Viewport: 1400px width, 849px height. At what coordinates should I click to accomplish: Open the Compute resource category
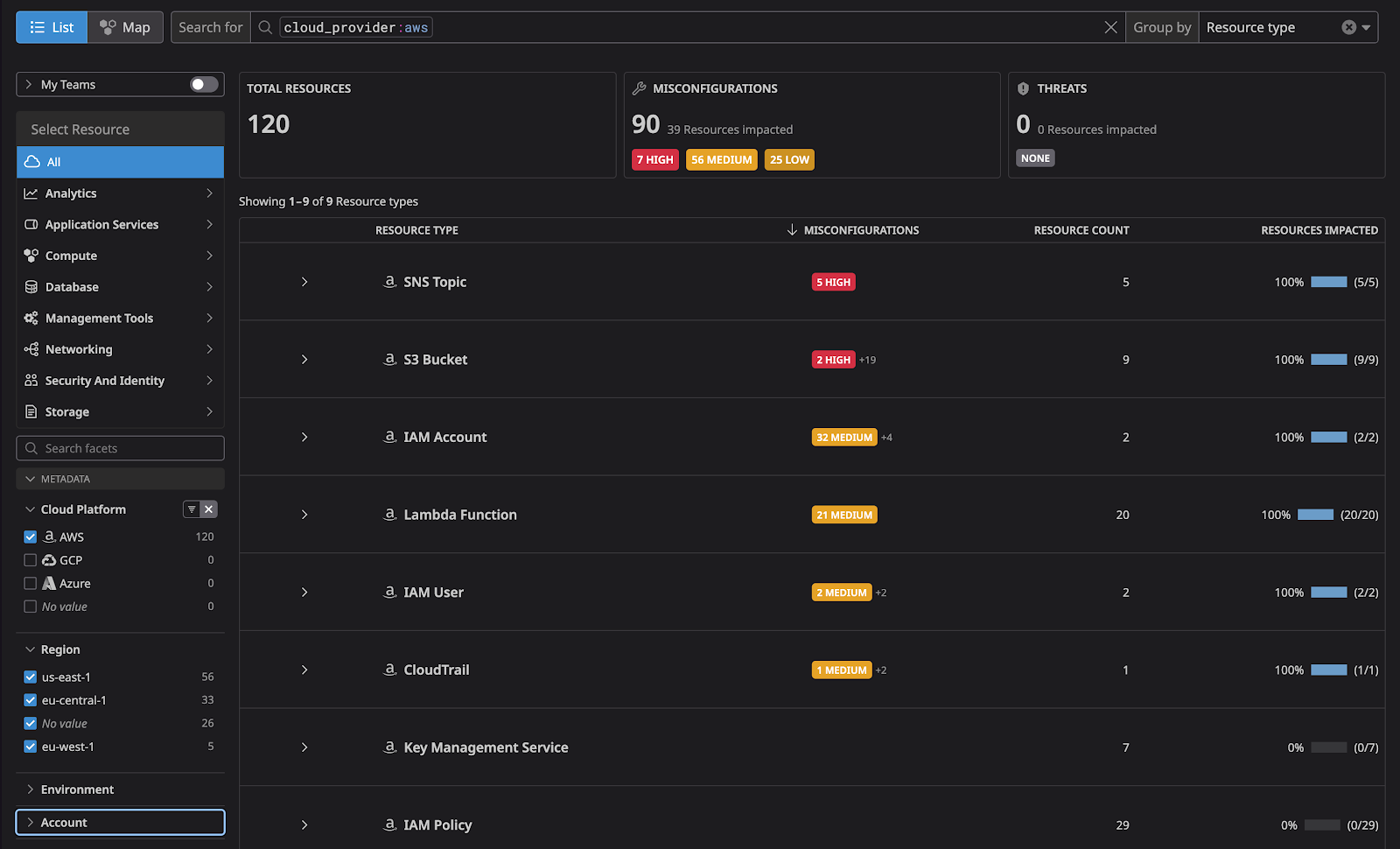pos(120,256)
